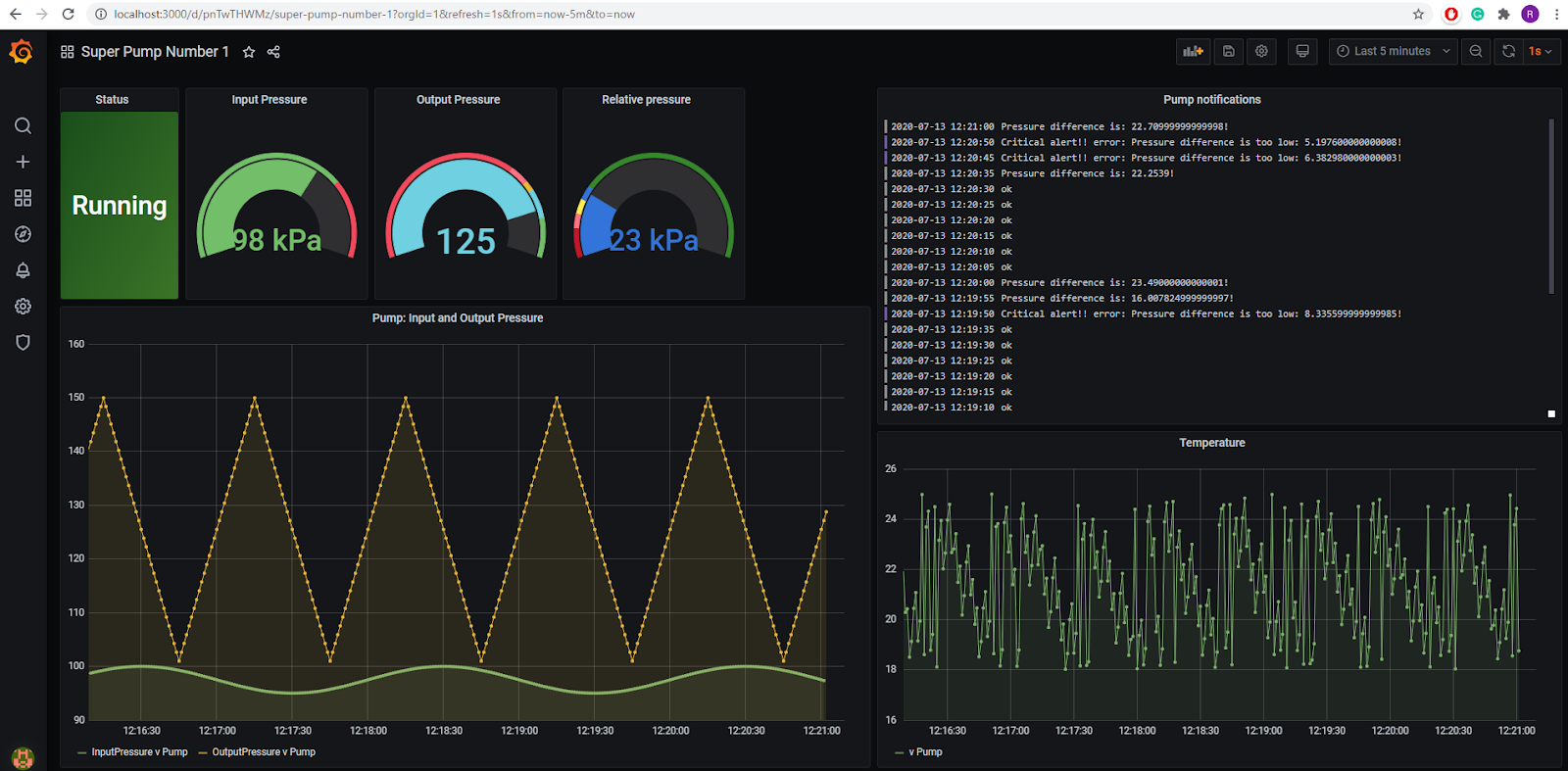Share dashboard using the share icon
Image resolution: width=1568 pixels, height=771 pixels.
tap(274, 52)
